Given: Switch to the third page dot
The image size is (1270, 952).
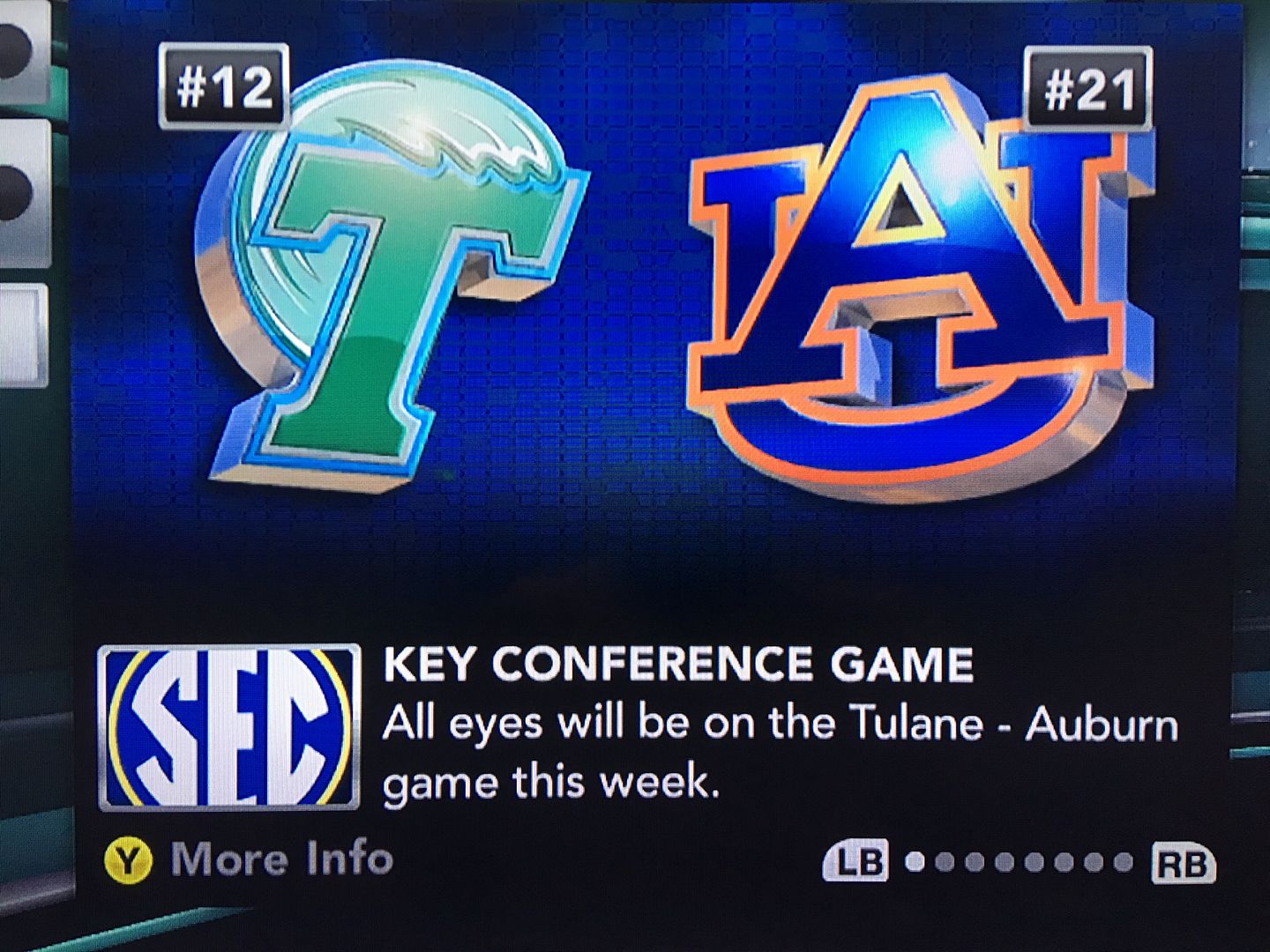Looking at the screenshot, I should click(x=975, y=862).
